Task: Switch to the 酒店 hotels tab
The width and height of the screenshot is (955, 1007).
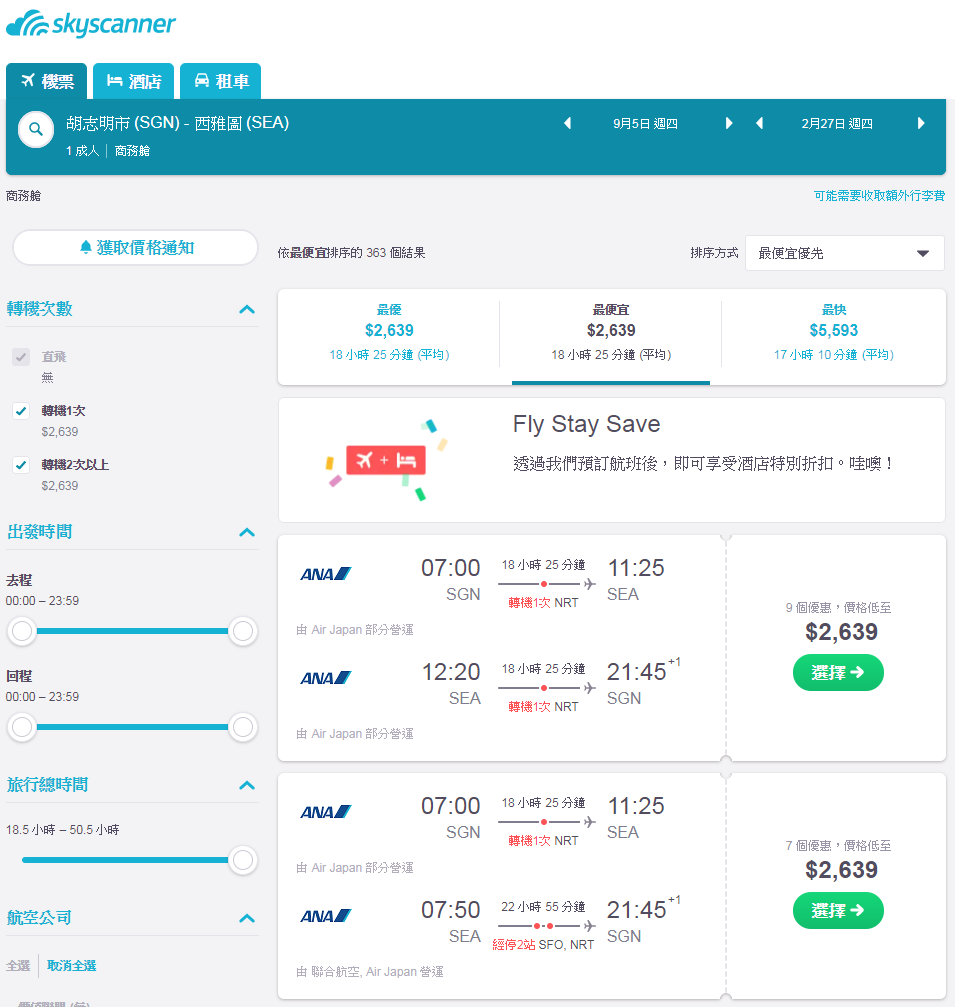Action: [134, 82]
